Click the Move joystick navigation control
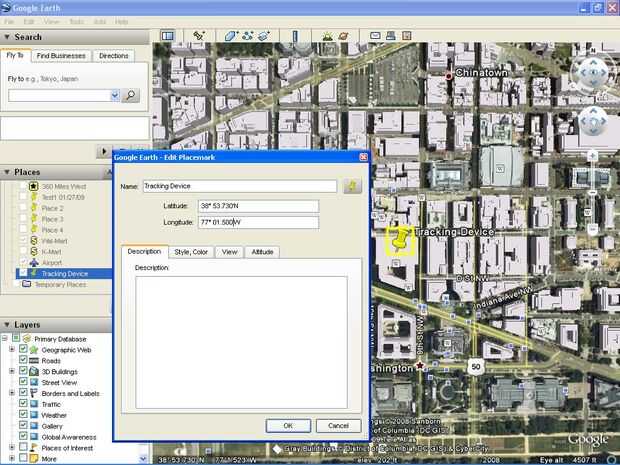Image resolution: width=620 pixels, height=465 pixels. pyautogui.click(x=592, y=121)
